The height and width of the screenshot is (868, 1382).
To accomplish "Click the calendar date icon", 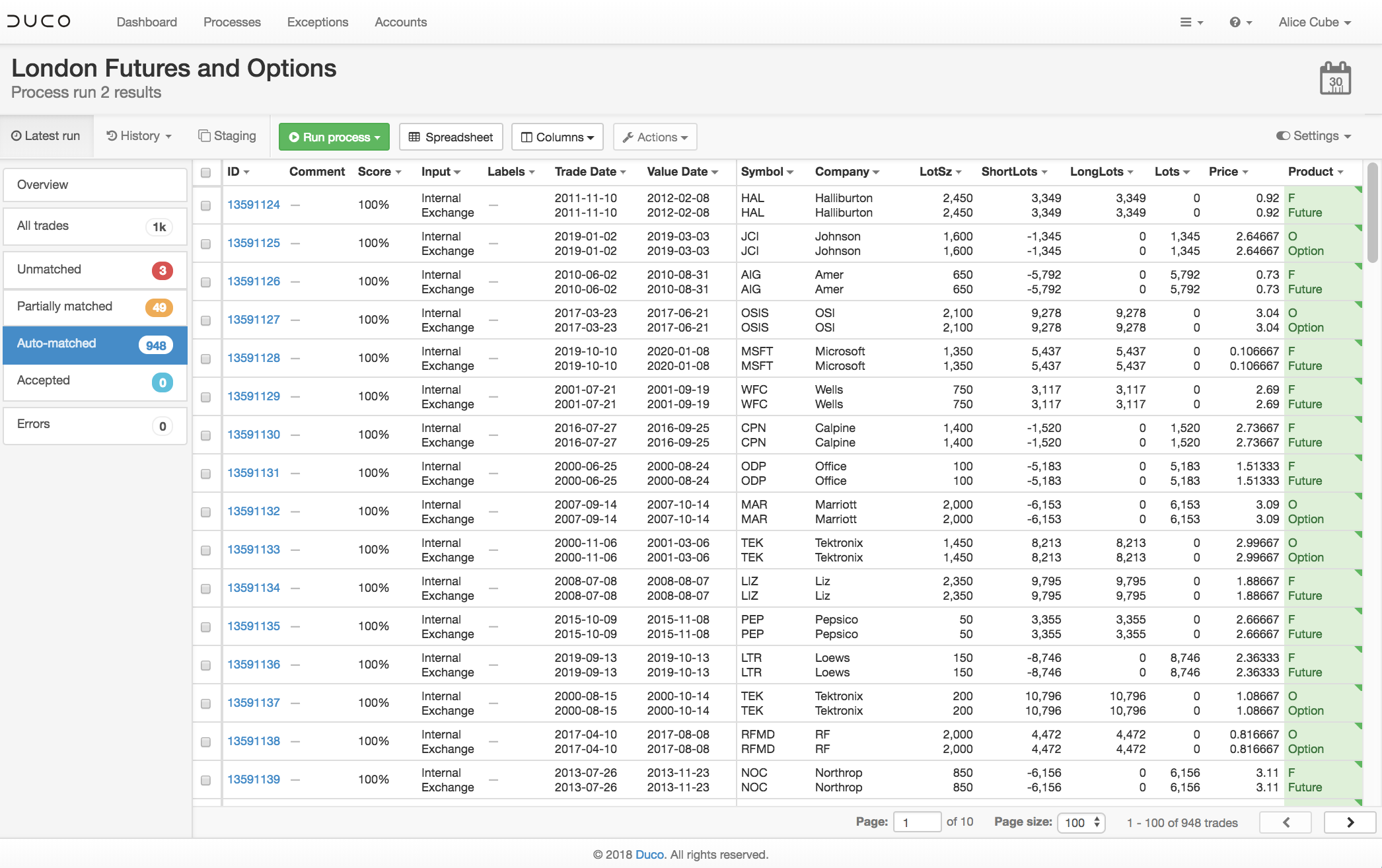I will point(1335,79).
